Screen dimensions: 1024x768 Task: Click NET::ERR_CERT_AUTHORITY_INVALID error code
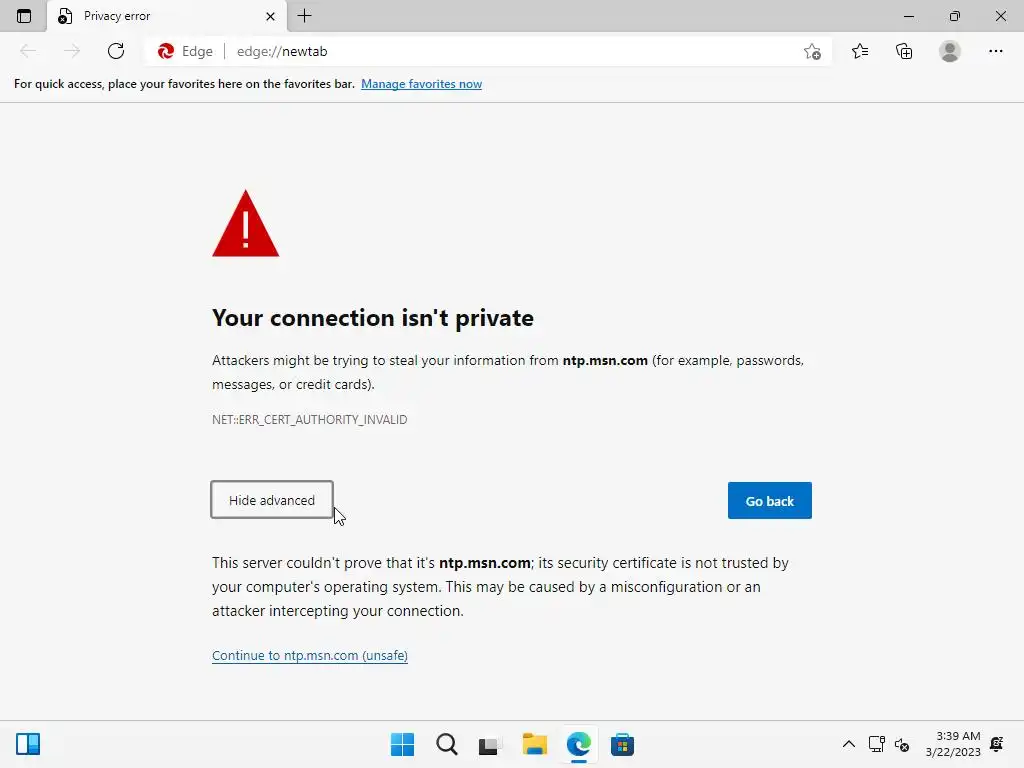[x=310, y=419]
